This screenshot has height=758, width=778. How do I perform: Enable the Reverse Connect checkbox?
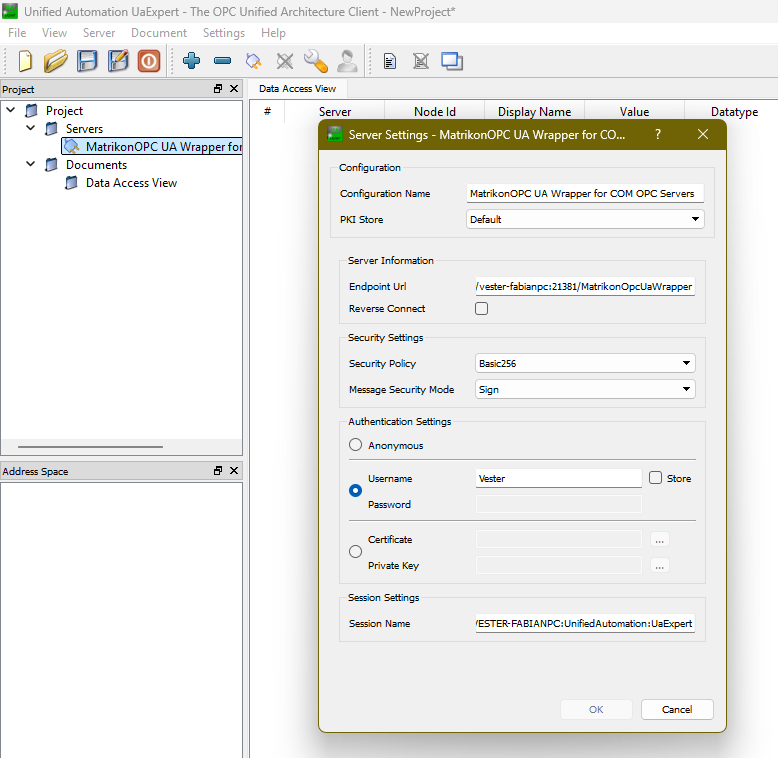[481, 309]
